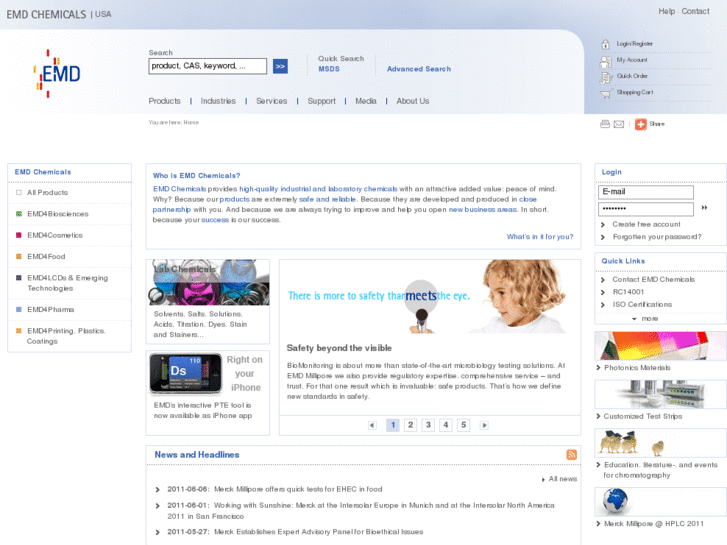727x545 pixels.
Task: Click the orange EMD4Printing bullet icon
Action: 19,331
